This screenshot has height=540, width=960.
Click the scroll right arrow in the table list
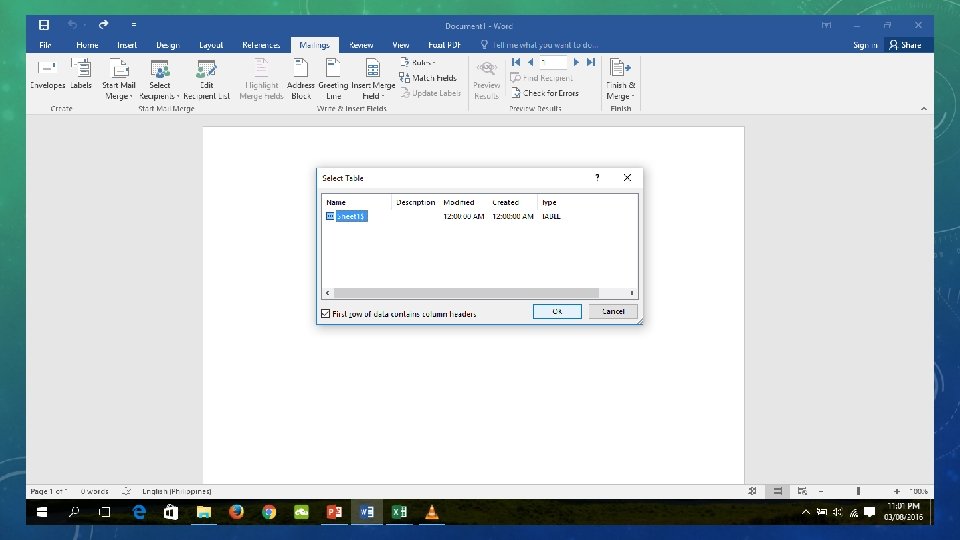[632, 293]
